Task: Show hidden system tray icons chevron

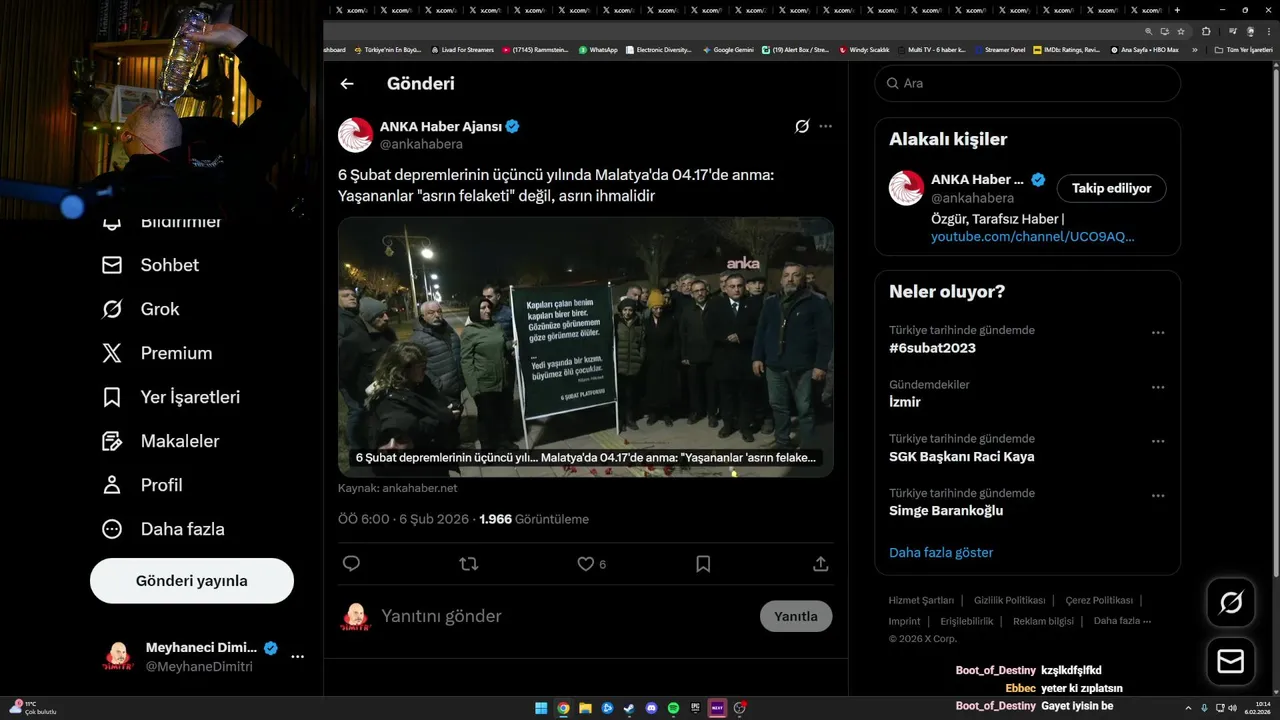Action: (x=1189, y=708)
